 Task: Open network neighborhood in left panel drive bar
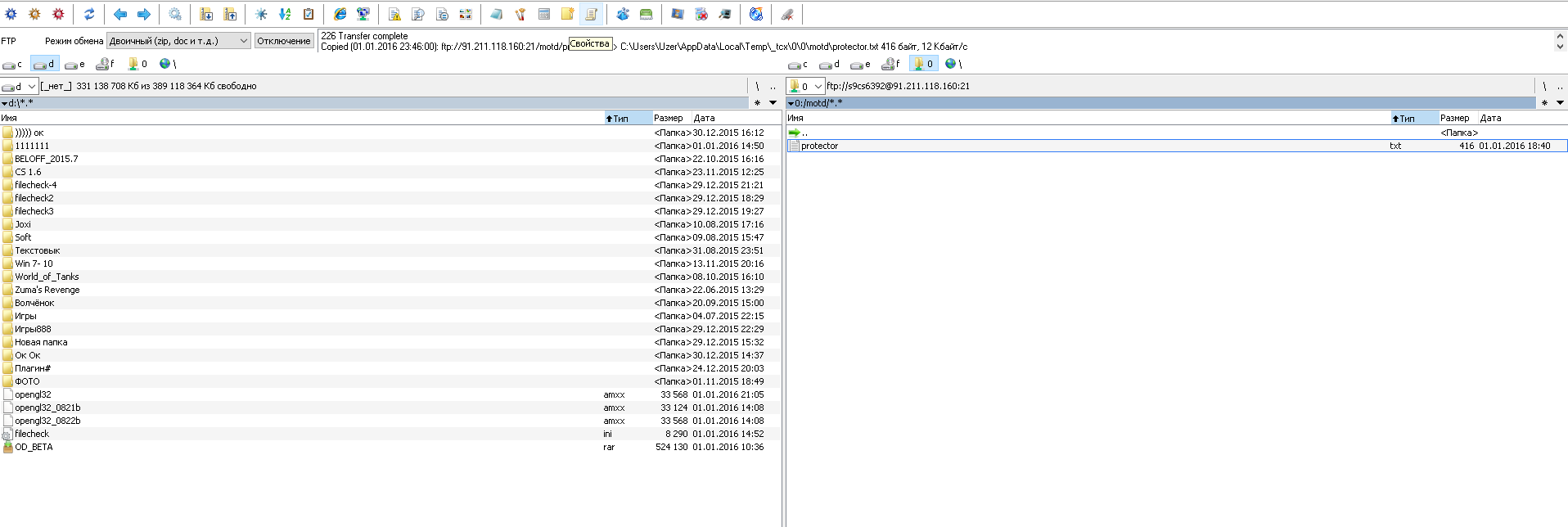[x=168, y=64]
